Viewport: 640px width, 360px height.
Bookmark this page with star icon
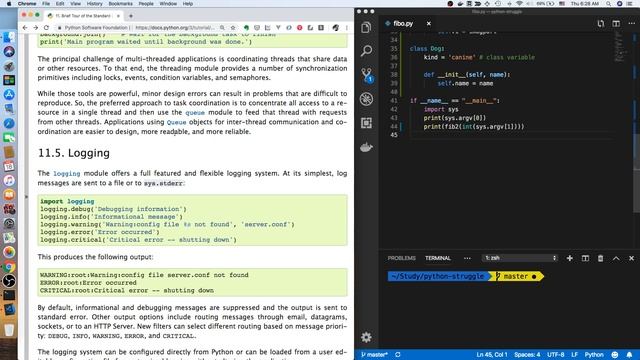click(233, 28)
